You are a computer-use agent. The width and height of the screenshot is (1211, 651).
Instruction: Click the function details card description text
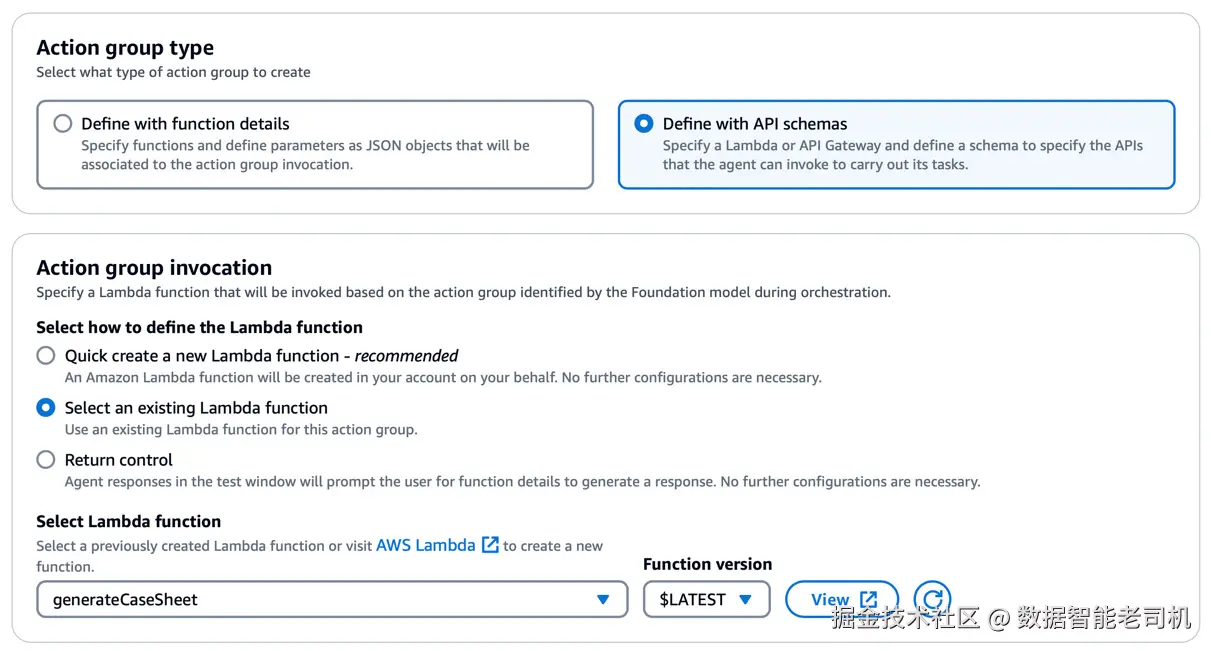pos(305,155)
